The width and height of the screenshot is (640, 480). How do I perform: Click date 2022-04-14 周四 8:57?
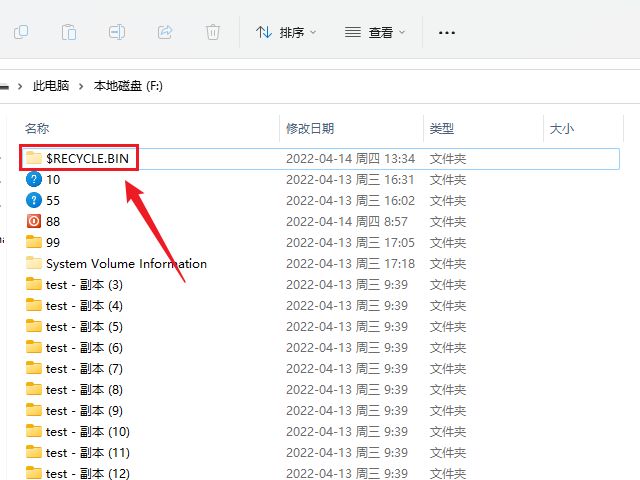pos(347,222)
